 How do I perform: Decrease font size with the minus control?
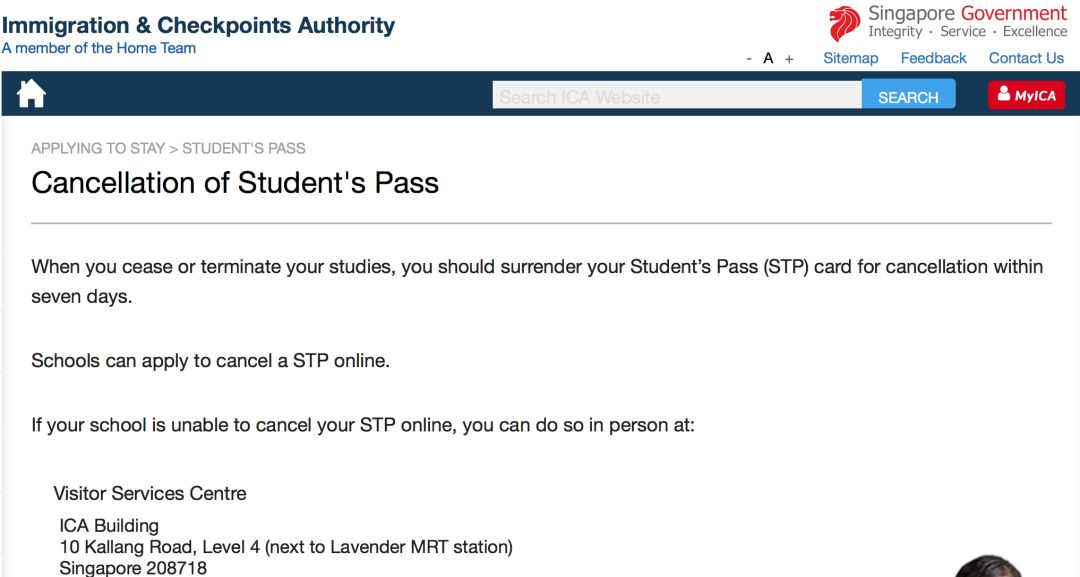tap(749, 59)
